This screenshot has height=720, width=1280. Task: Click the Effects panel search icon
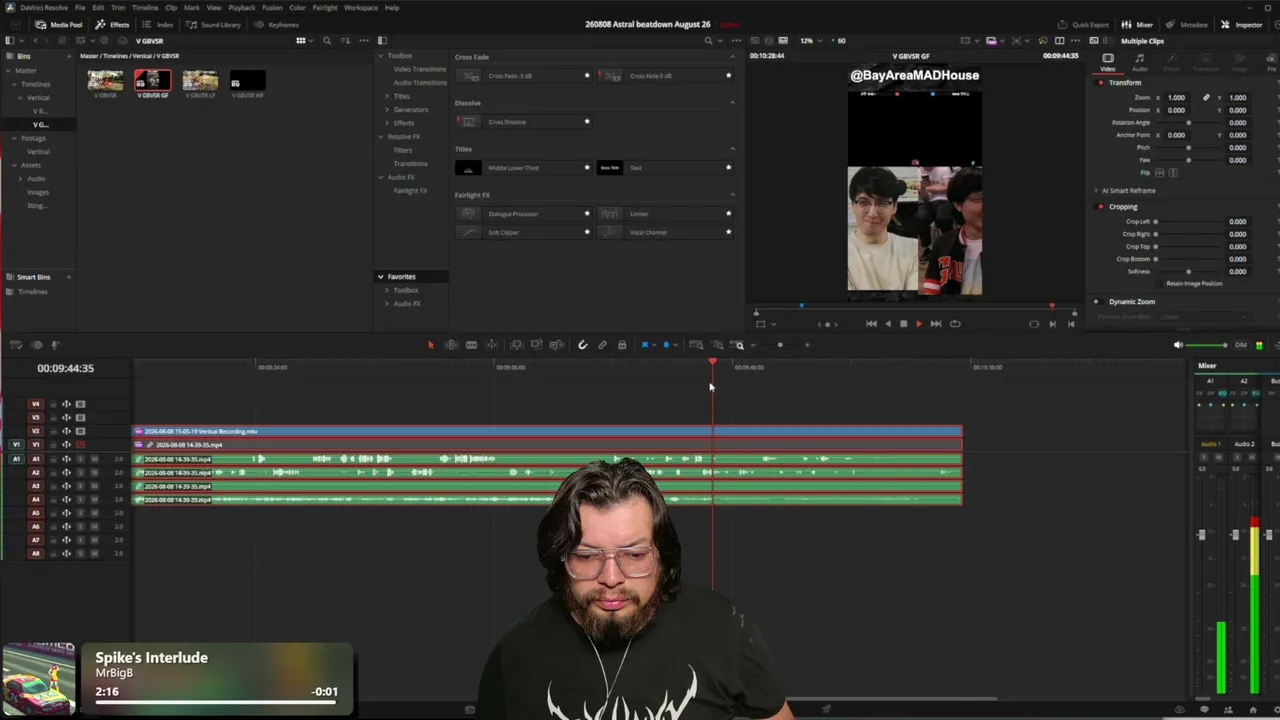(708, 41)
